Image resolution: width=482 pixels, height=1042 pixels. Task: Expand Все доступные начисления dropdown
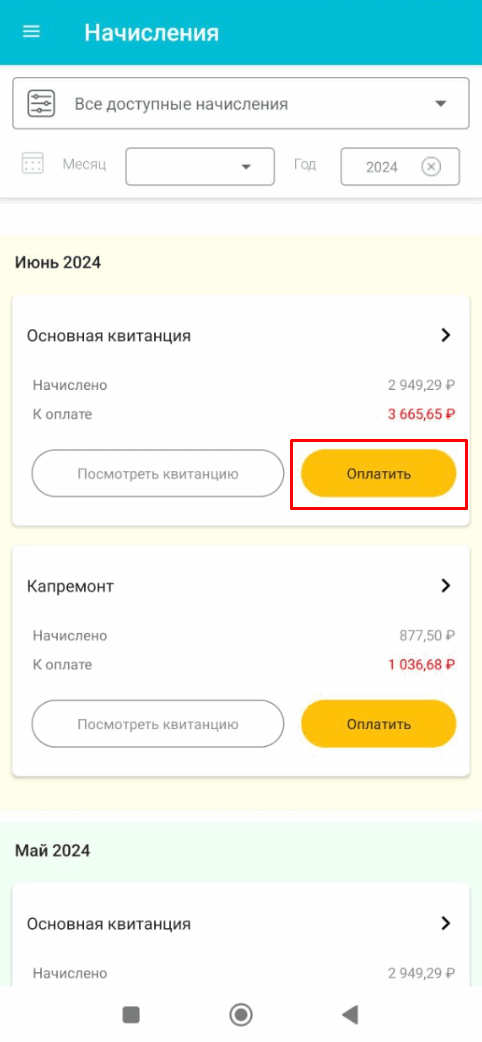pos(241,104)
